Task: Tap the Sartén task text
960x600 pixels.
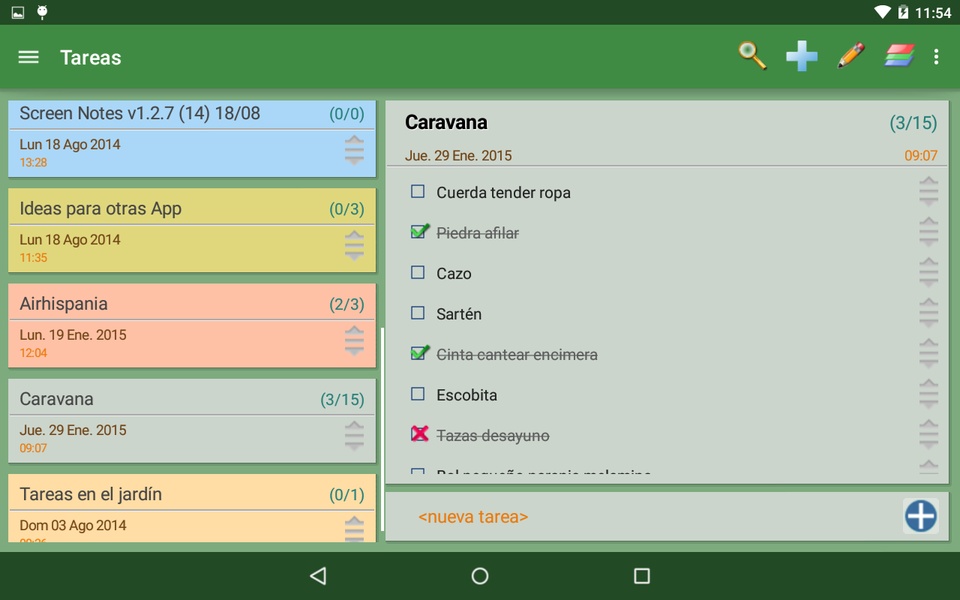Action: coord(459,313)
